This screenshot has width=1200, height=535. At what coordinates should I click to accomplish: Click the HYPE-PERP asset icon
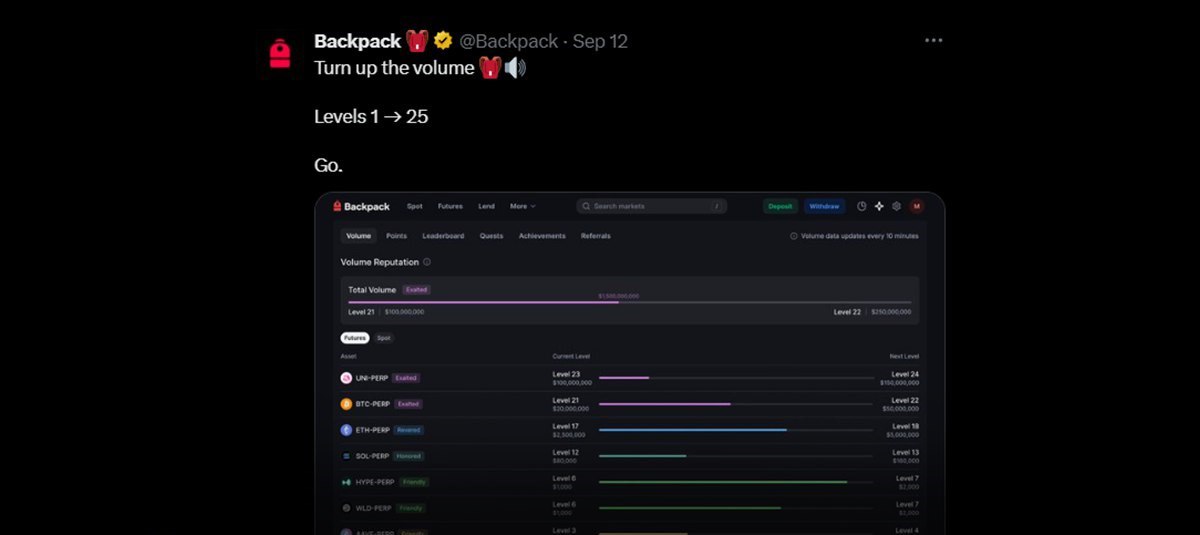coord(346,482)
